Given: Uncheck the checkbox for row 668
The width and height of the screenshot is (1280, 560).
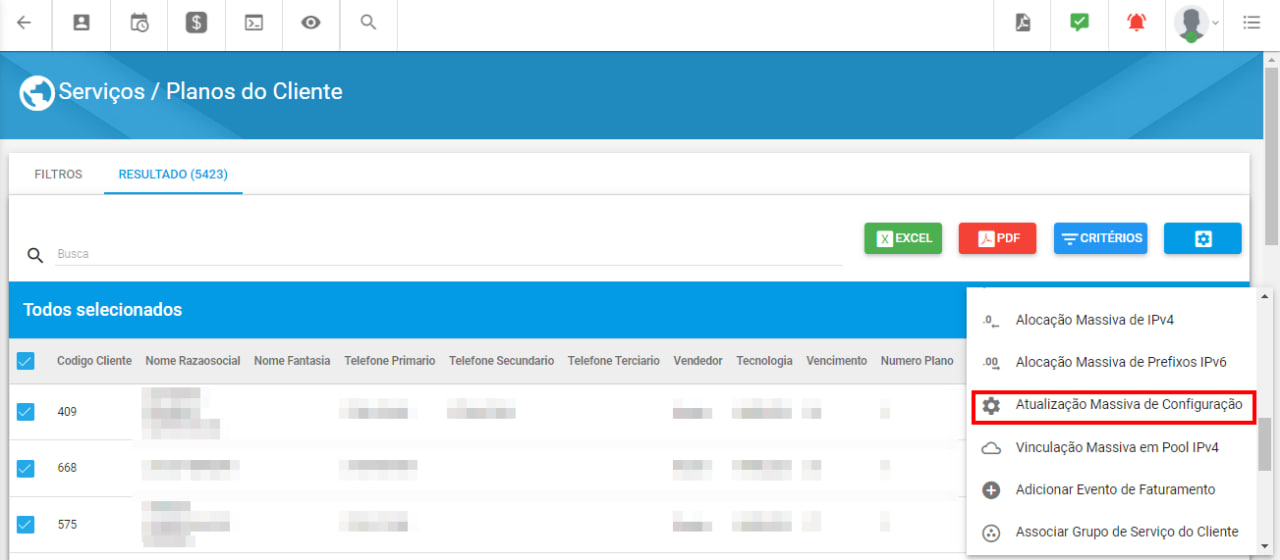Looking at the screenshot, I should [x=25, y=468].
